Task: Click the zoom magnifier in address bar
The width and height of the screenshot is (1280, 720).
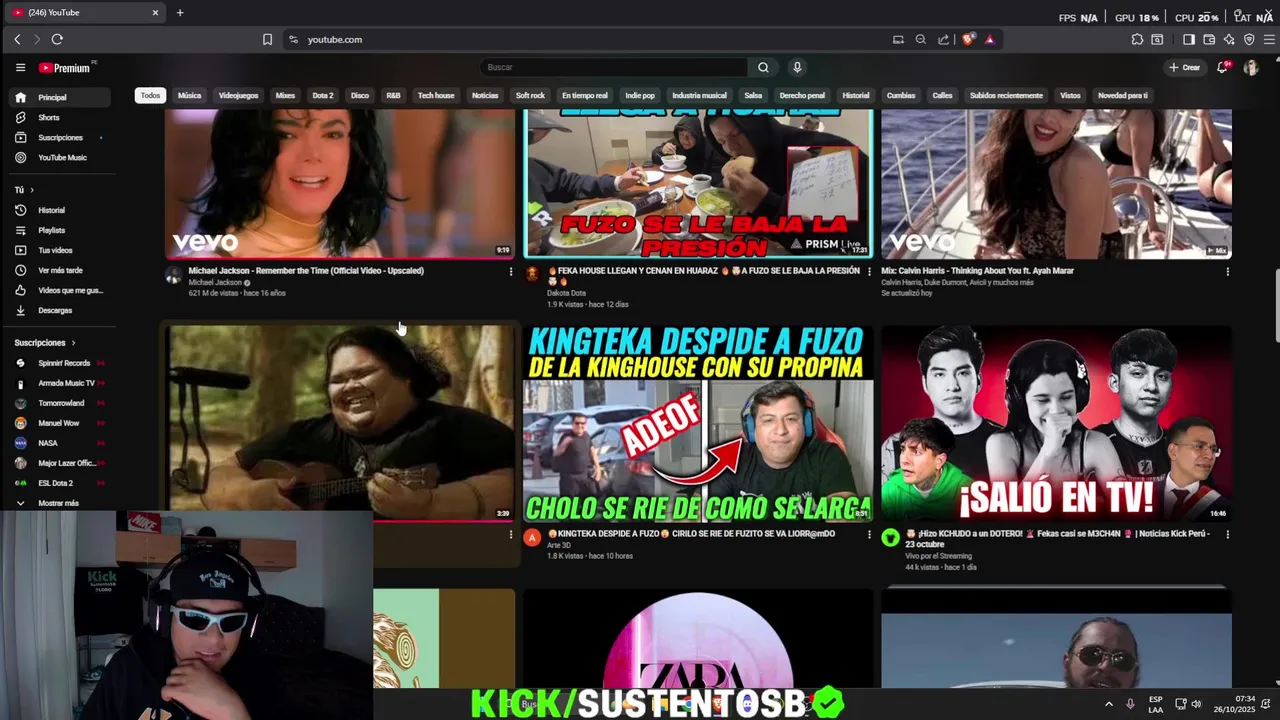Action: tap(921, 39)
